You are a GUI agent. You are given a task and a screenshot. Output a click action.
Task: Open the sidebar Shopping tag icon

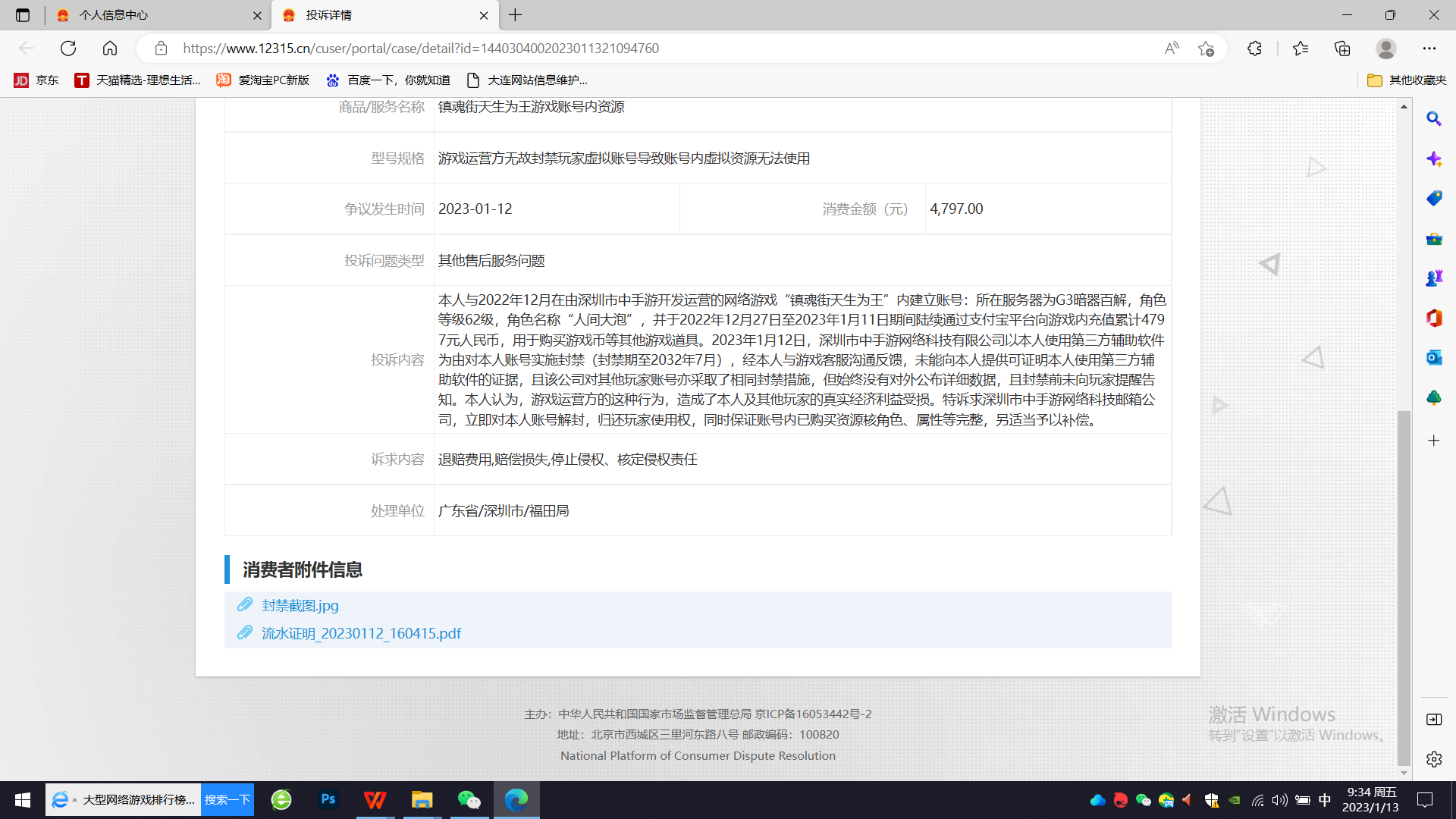point(1434,199)
